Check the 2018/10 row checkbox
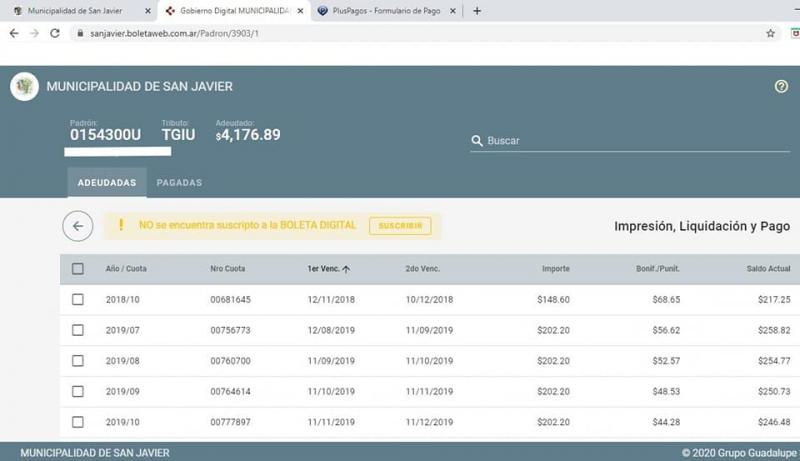This screenshot has width=800, height=461. (x=78, y=299)
